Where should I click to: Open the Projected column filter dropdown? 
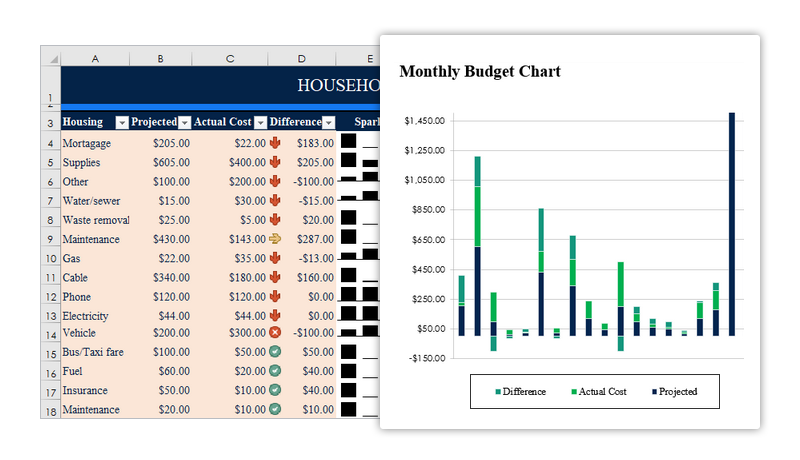185,122
